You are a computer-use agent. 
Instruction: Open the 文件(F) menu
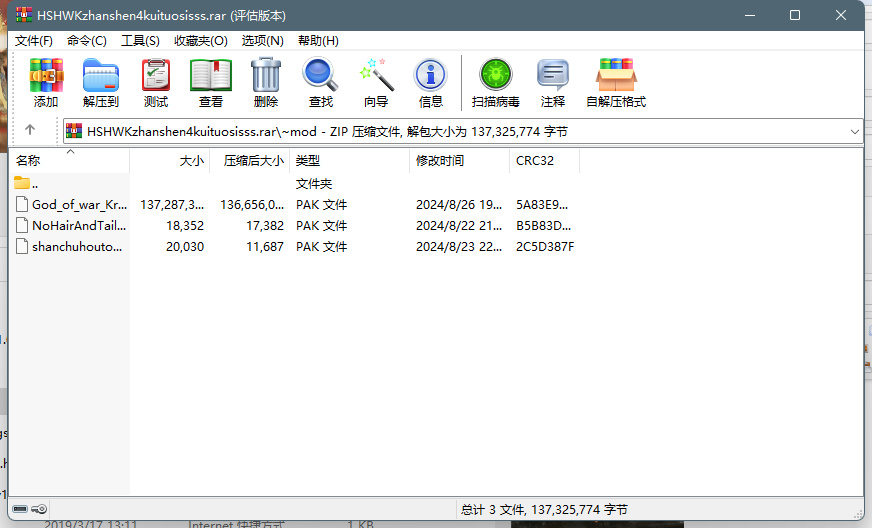click(x=33, y=41)
